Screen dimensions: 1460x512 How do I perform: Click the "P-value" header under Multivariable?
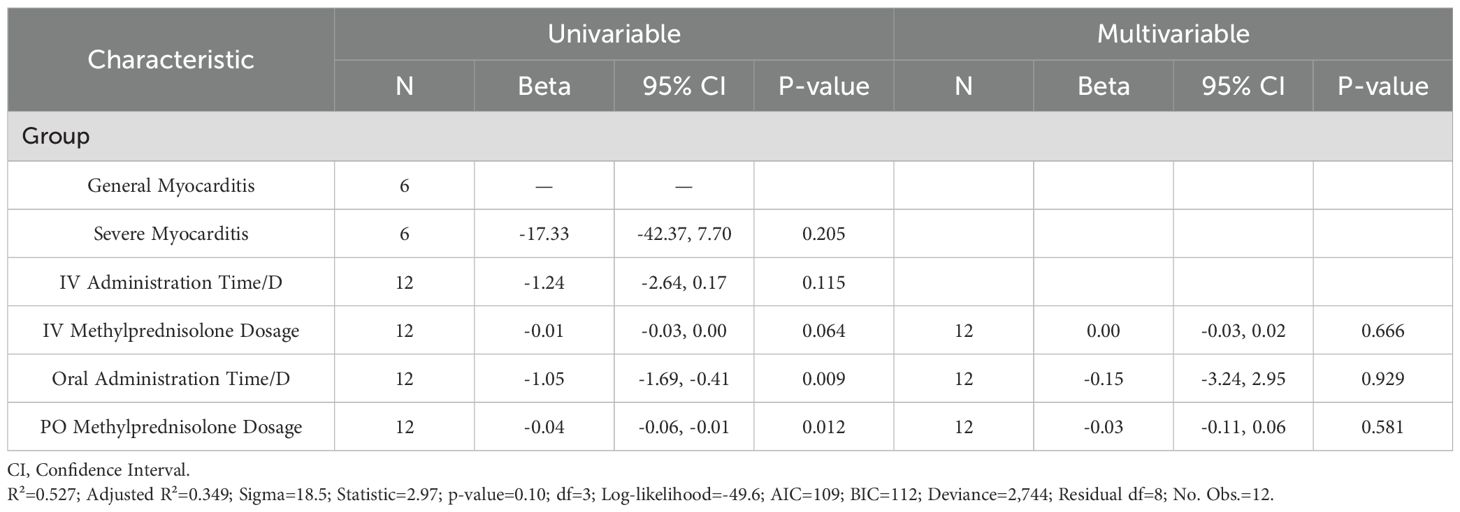click(x=1383, y=86)
